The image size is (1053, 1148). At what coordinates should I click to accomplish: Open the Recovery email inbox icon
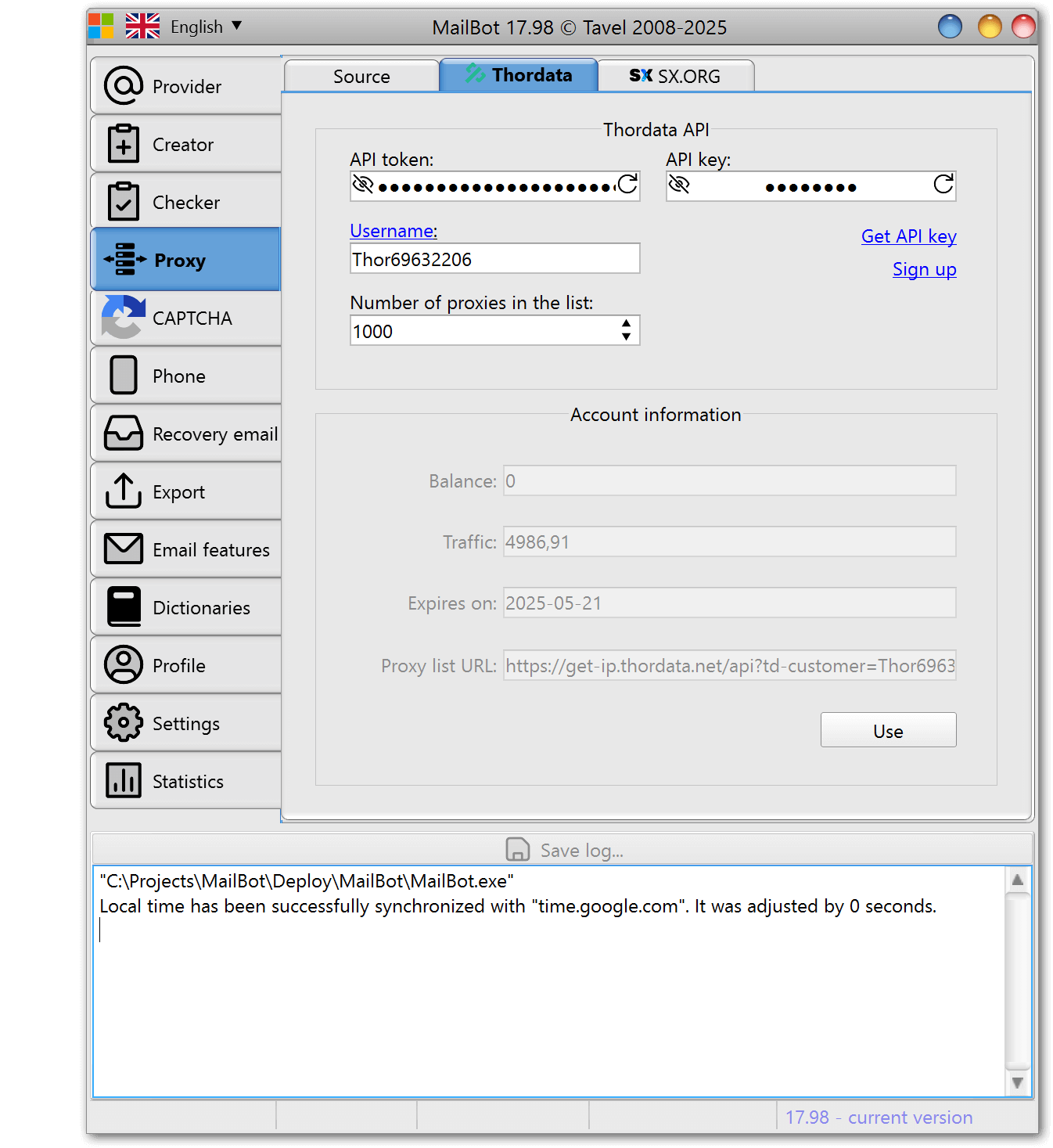point(124,433)
